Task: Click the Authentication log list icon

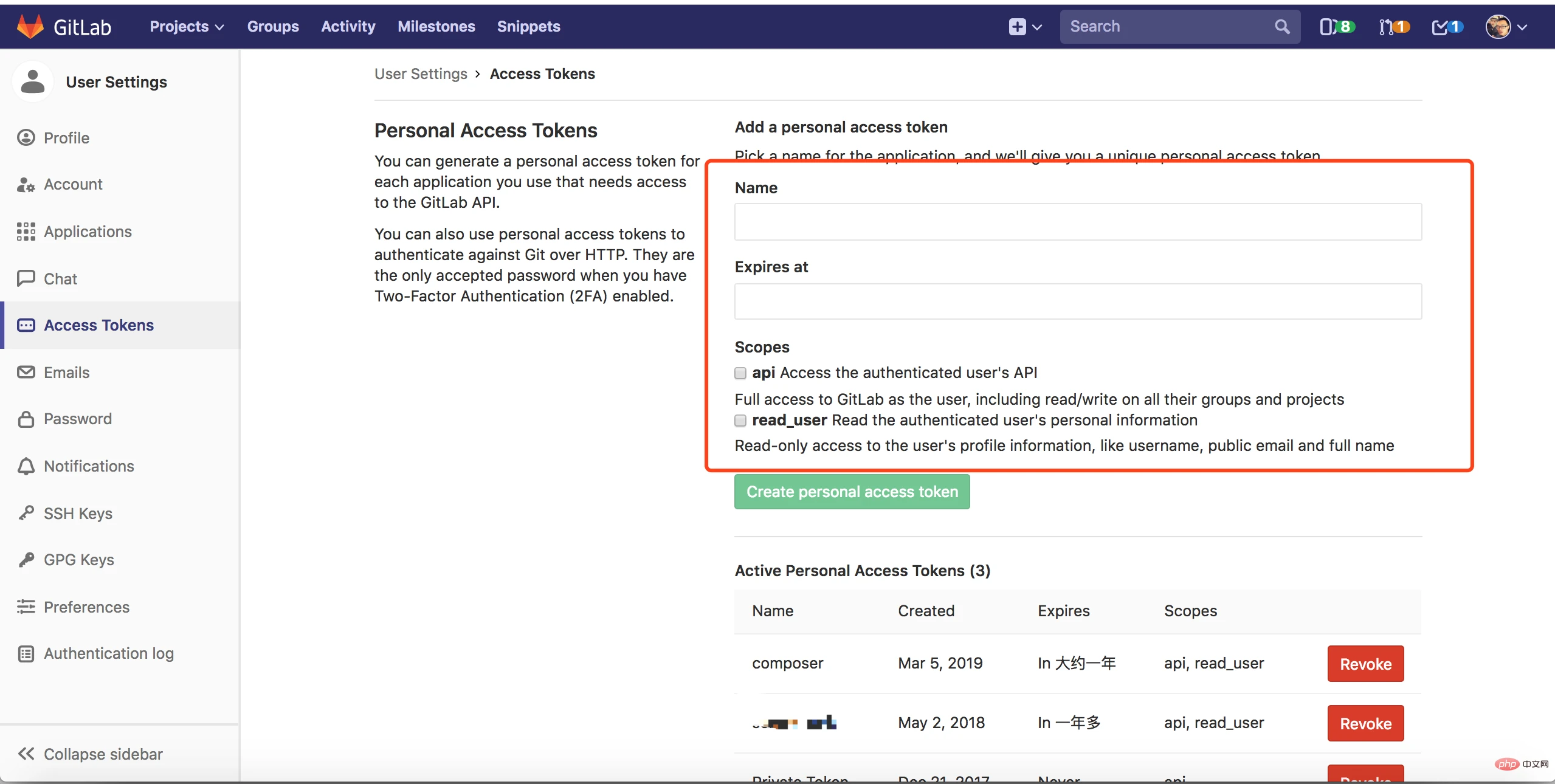Action: click(x=26, y=654)
